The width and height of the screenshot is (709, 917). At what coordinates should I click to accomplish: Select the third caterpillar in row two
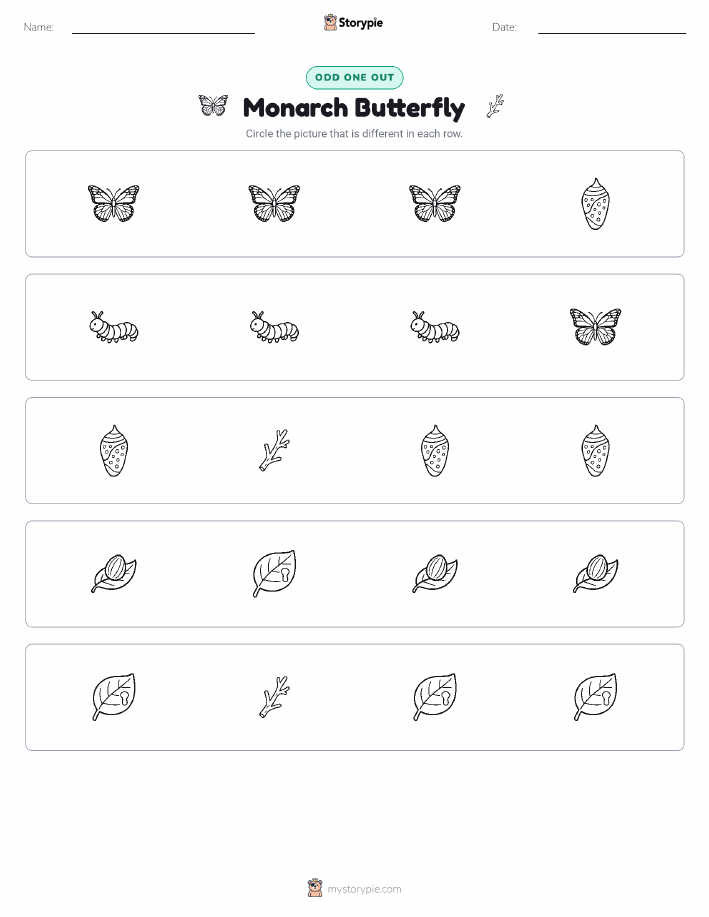point(435,328)
